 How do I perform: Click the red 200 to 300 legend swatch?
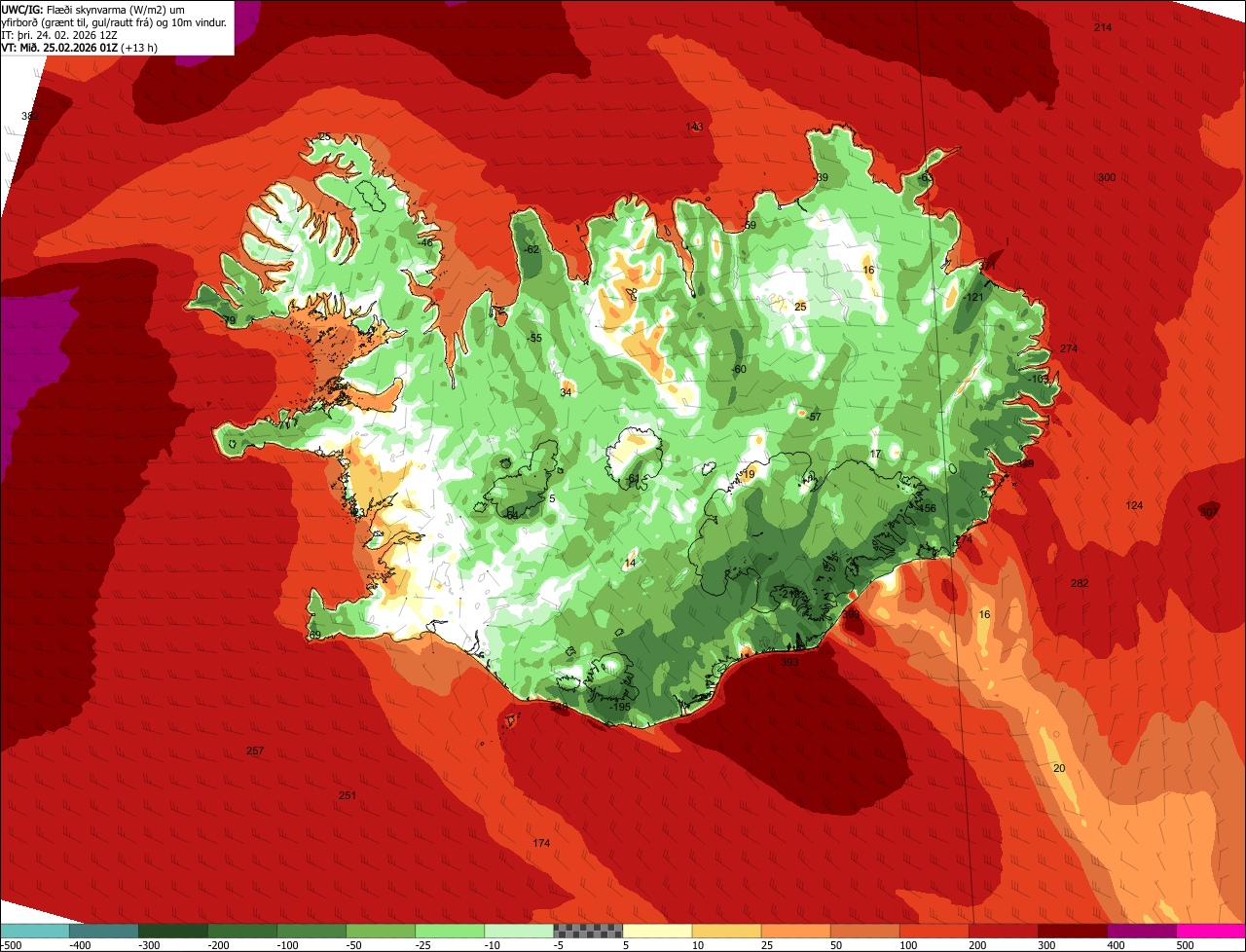click(1004, 931)
